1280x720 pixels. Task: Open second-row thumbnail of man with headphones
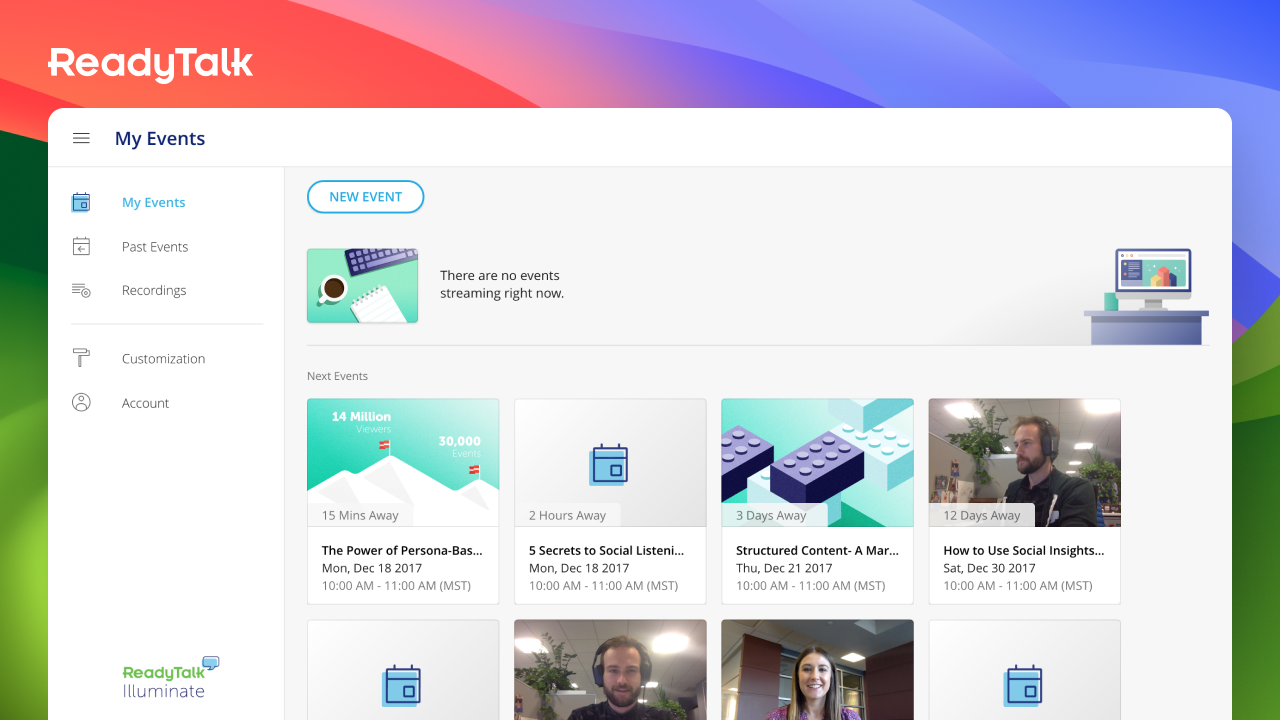[610, 670]
